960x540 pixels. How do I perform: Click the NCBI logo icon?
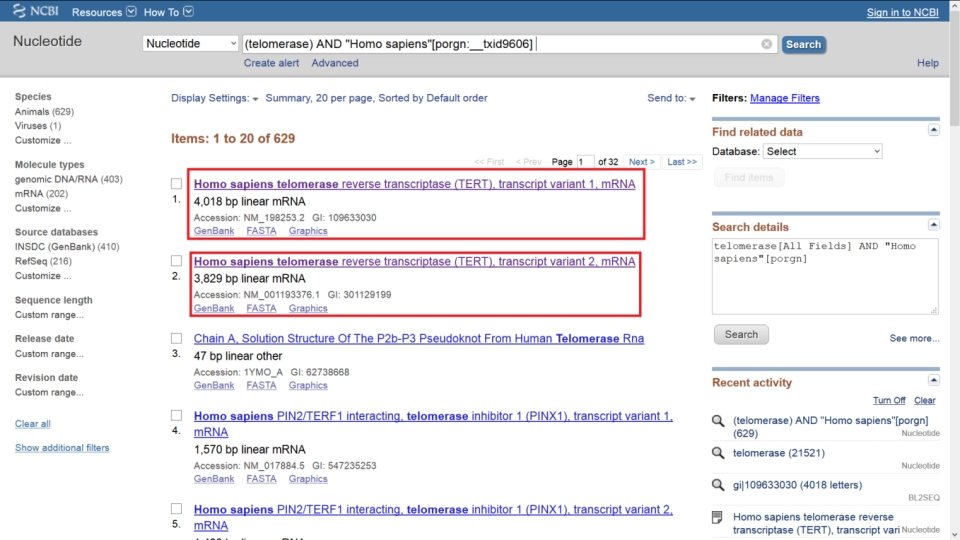pos(20,11)
